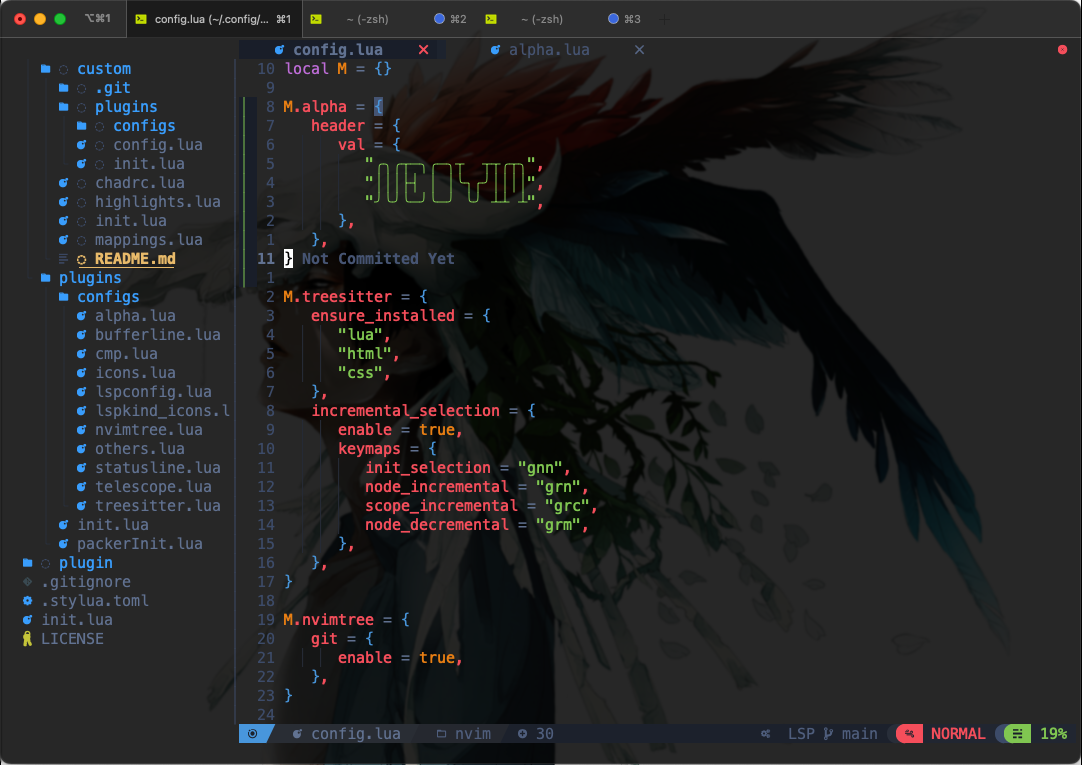Open config.lua in the file tree
Screen dimensions: 1082x765
click(157, 145)
